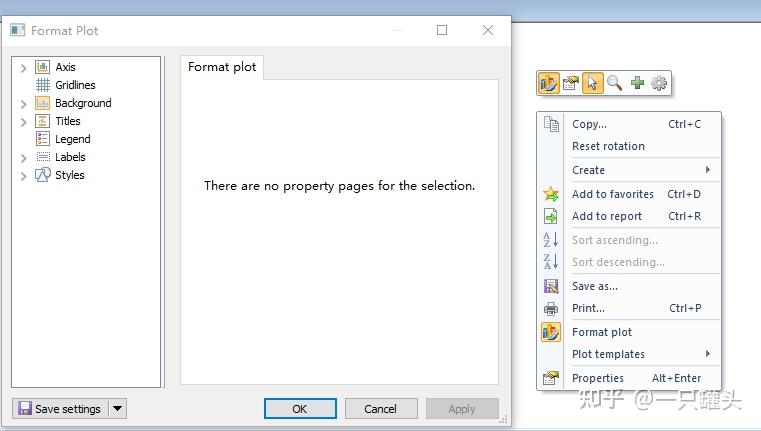Click the Format plot icon in mini toolbar
Viewport: 761px width, 431px height.
(548, 84)
